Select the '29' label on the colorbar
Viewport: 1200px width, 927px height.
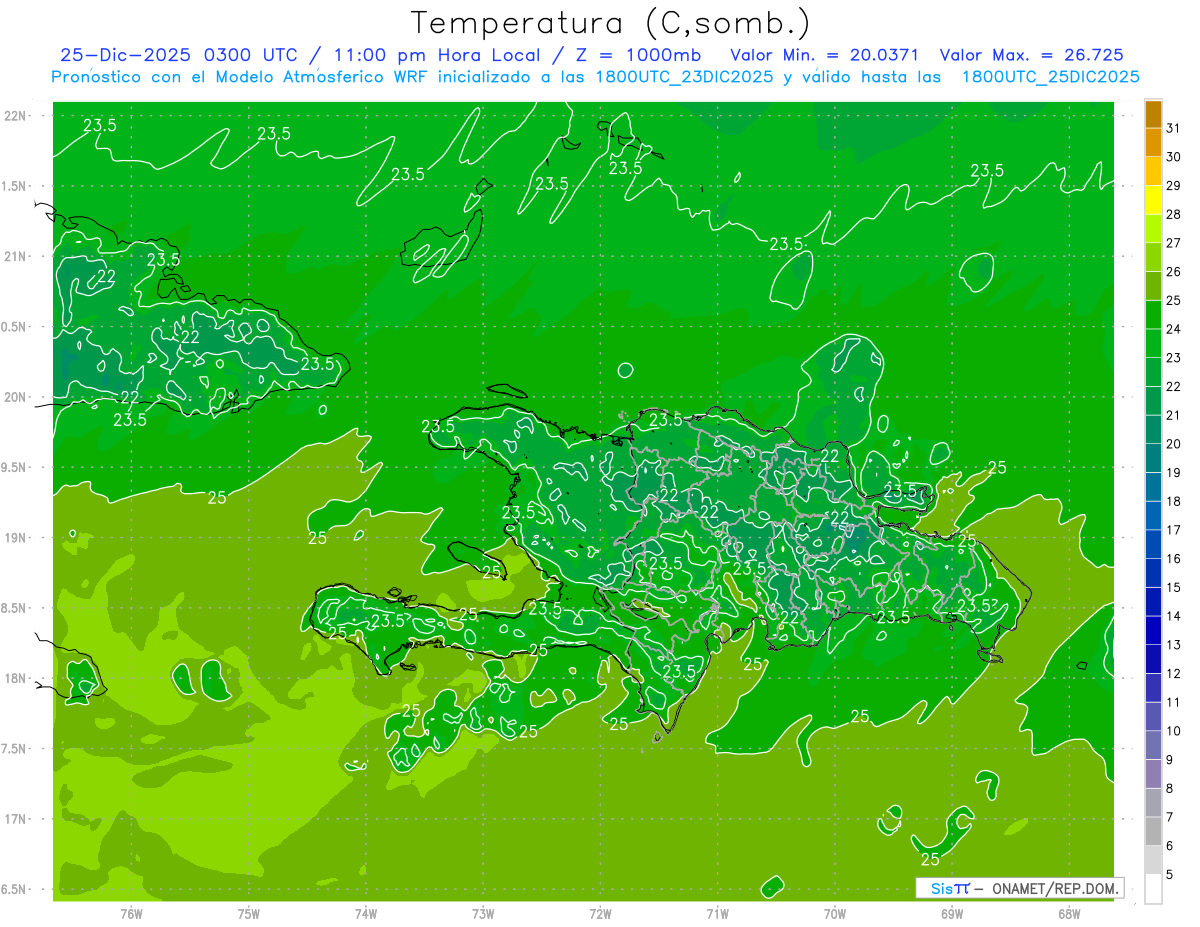click(1173, 185)
